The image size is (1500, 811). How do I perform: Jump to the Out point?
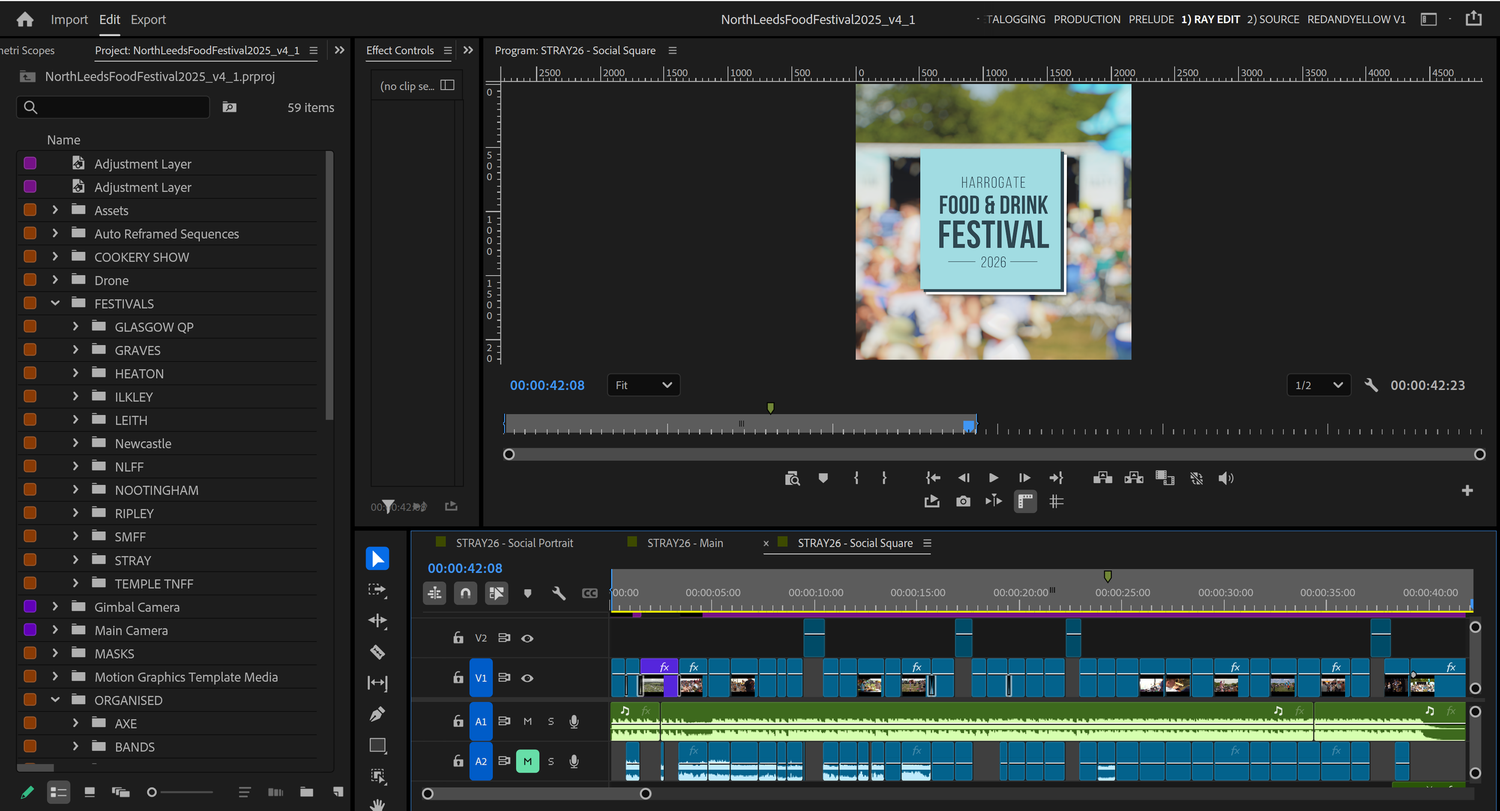(x=1056, y=478)
